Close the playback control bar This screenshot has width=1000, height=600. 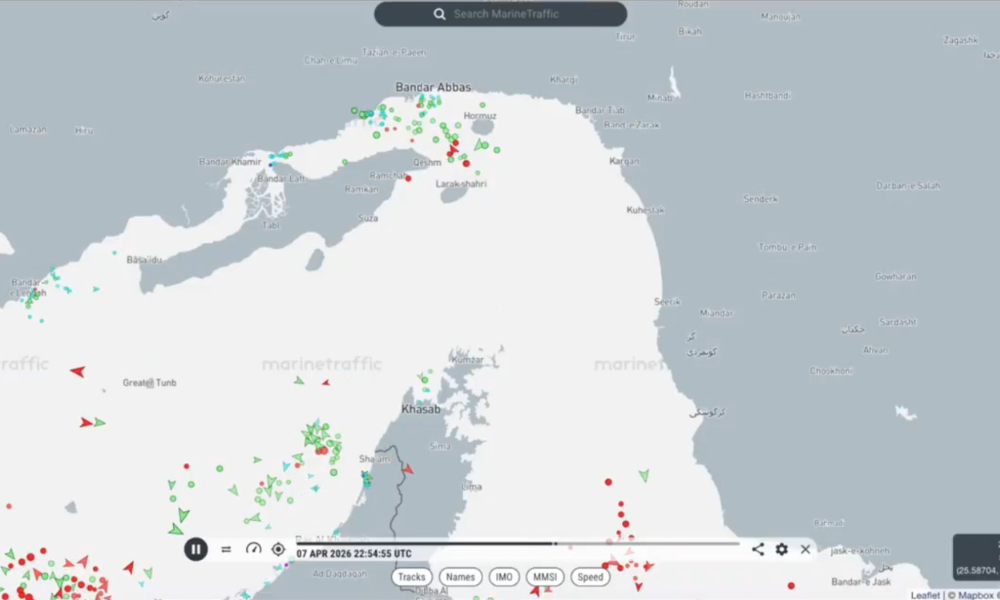tap(805, 549)
